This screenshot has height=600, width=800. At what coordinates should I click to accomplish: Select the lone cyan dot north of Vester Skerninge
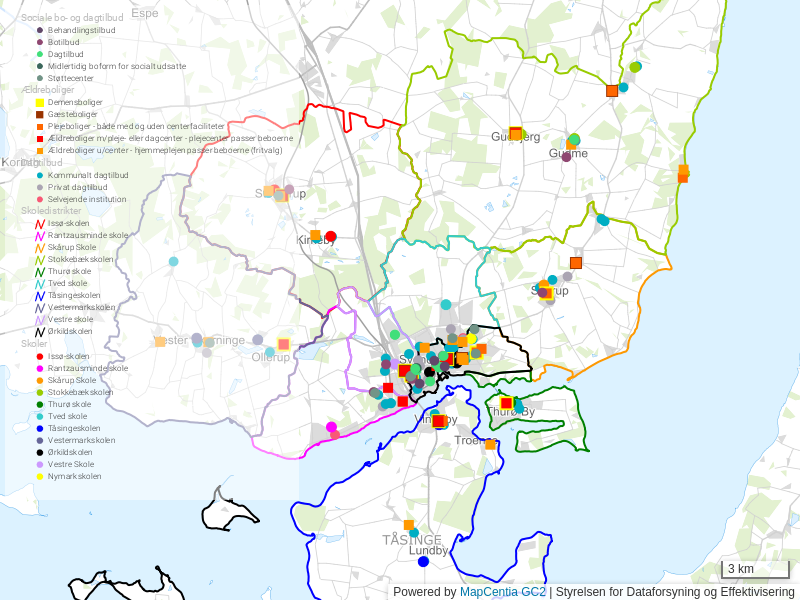(x=173, y=261)
